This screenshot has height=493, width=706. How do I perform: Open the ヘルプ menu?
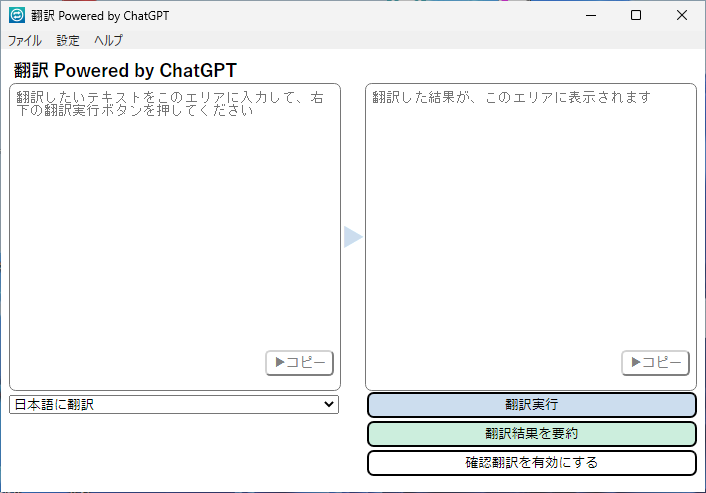[x=108, y=41]
